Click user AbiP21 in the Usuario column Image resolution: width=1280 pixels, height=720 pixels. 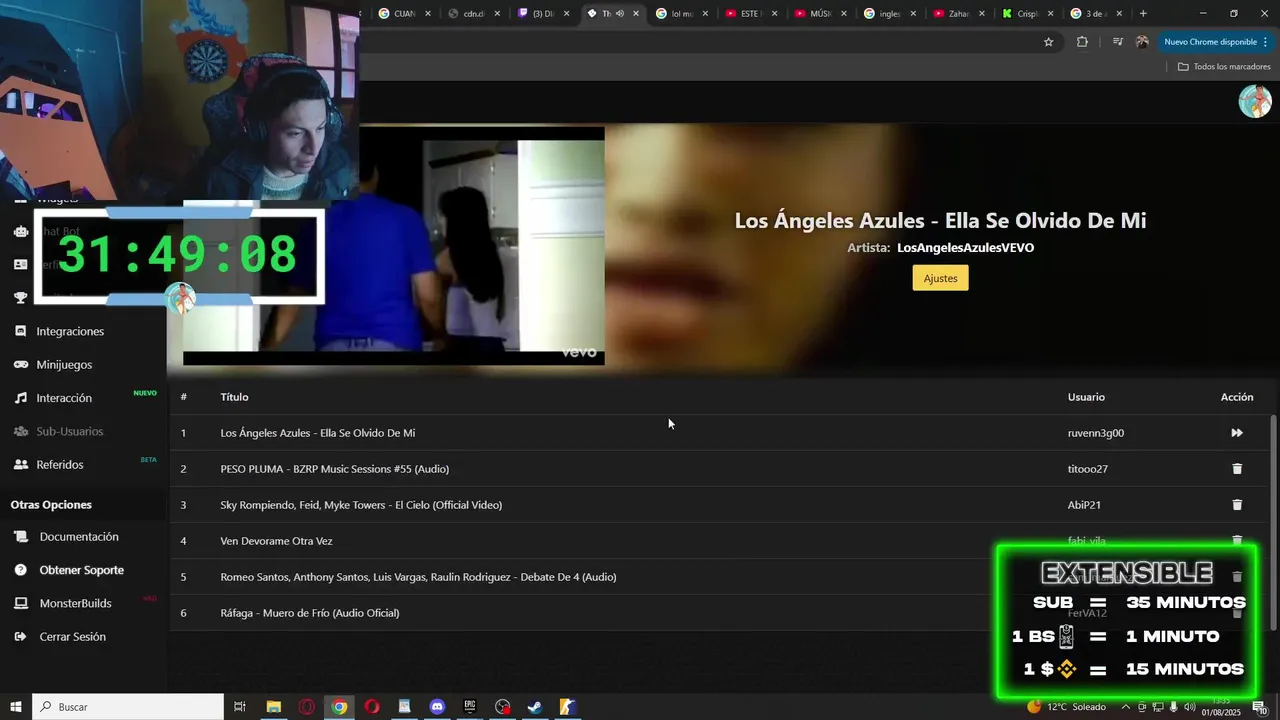click(1084, 505)
